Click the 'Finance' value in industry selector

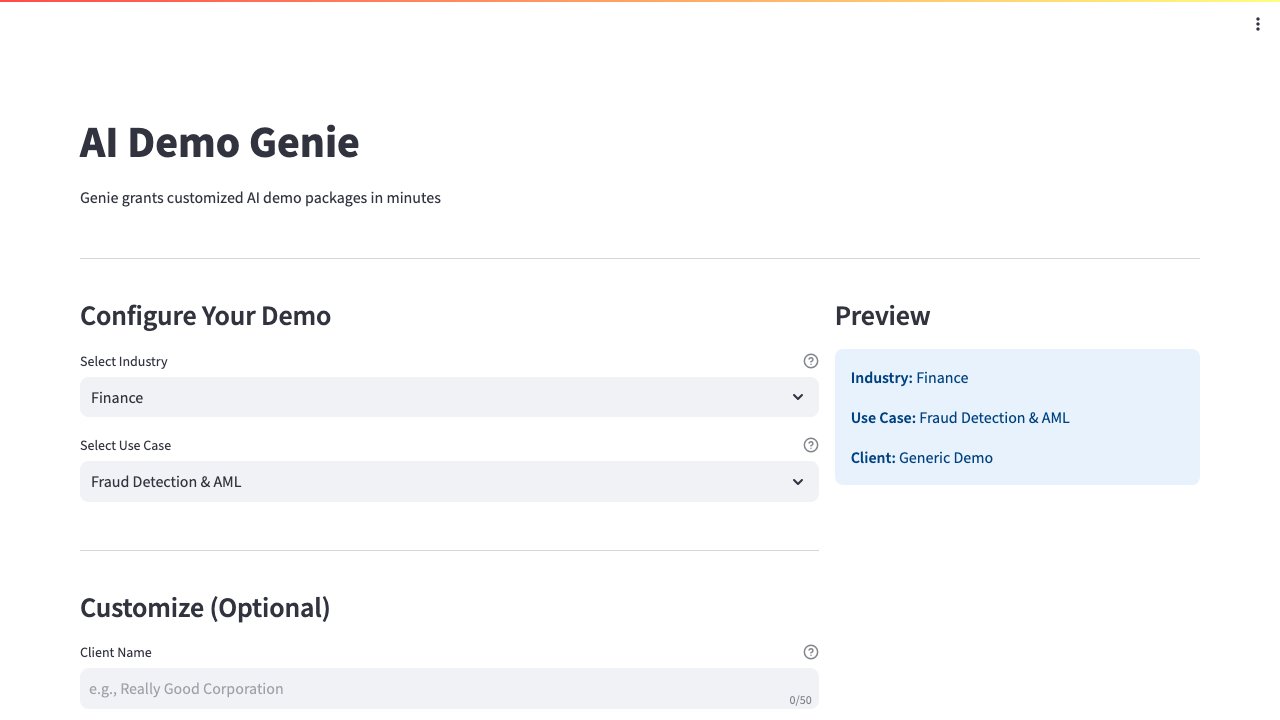pyautogui.click(x=117, y=398)
